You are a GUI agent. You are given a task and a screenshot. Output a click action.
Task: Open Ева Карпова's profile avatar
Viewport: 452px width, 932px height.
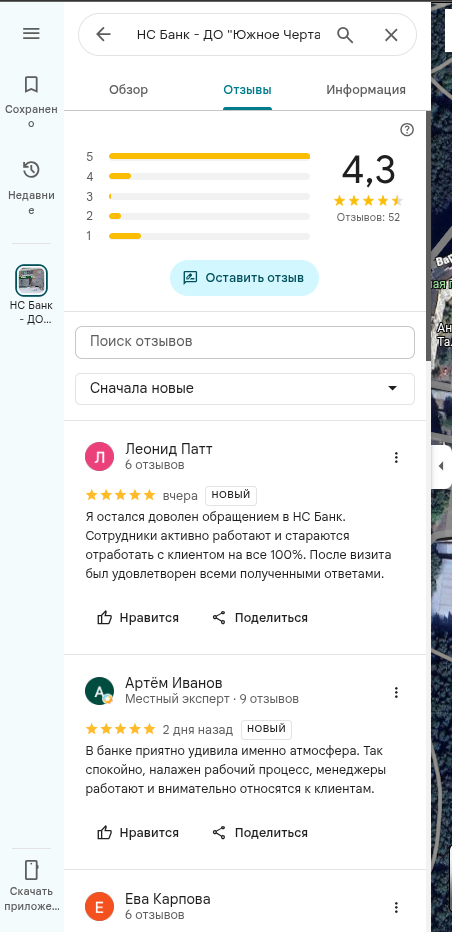tap(99, 906)
